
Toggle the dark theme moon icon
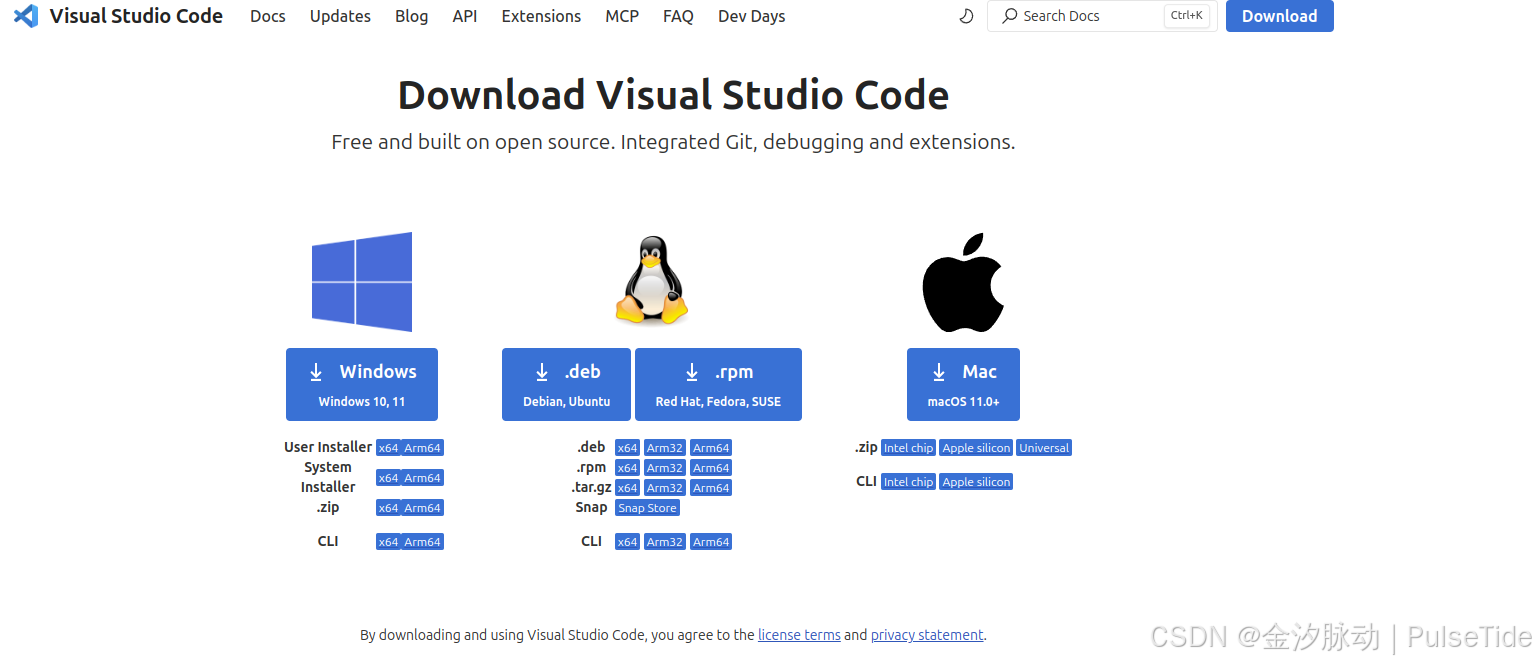966,16
